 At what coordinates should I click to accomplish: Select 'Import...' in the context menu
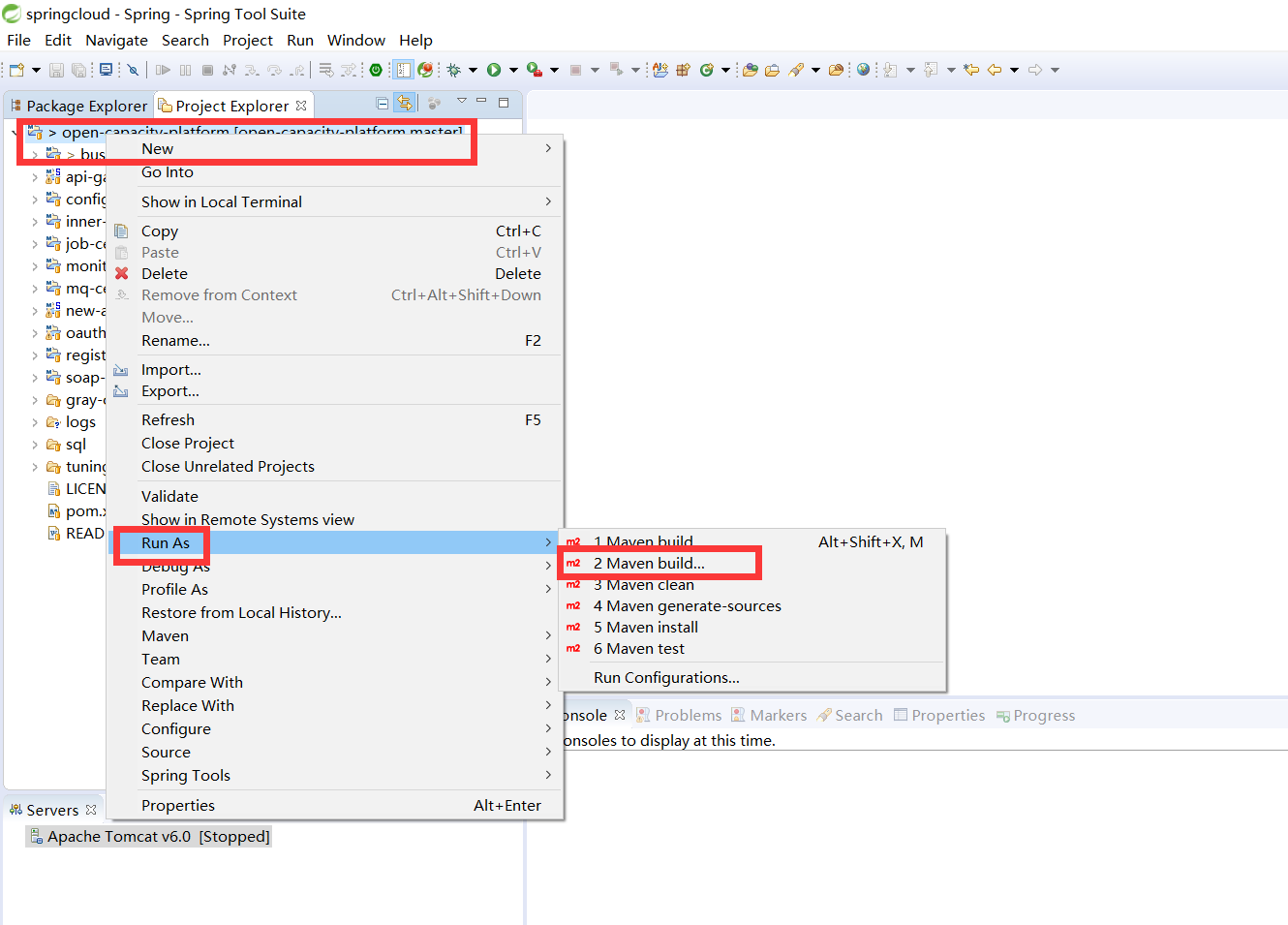(x=171, y=370)
